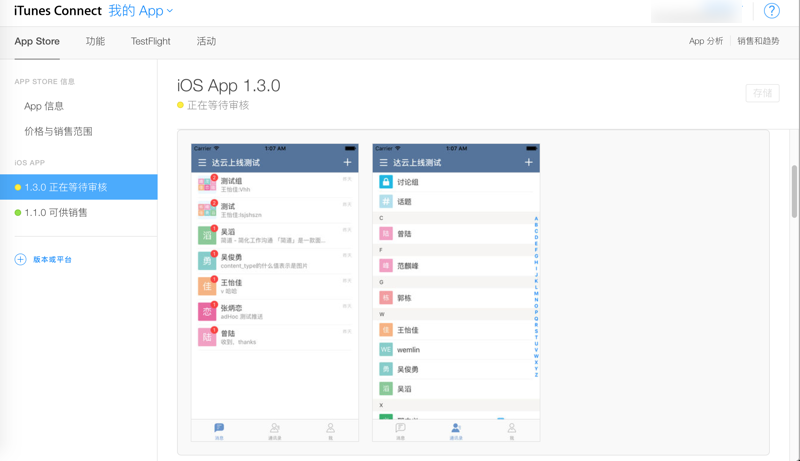The image size is (800, 461).
Task: Click the 存储 save button
Action: click(x=762, y=93)
